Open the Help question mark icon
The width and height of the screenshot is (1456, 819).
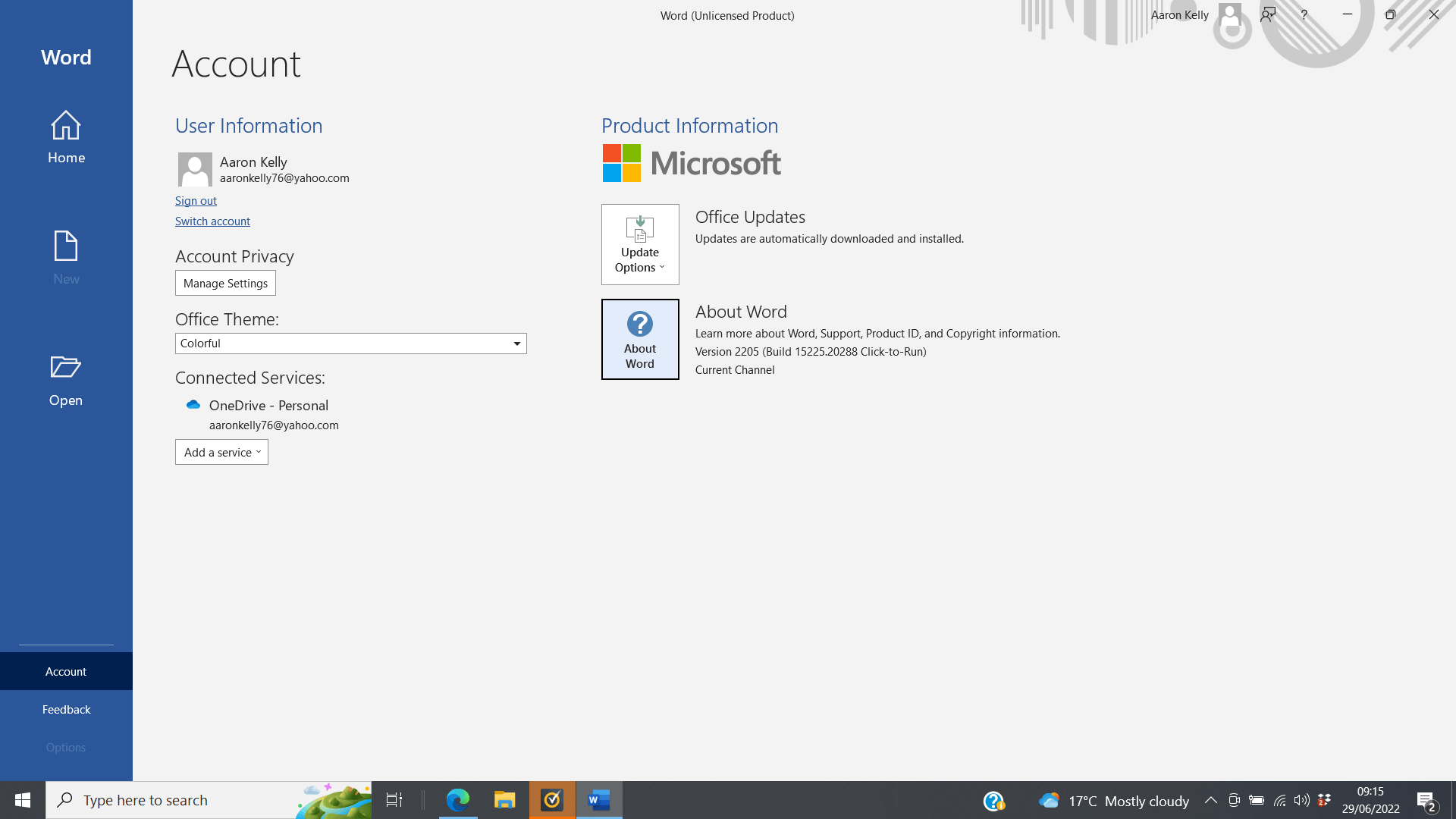[x=1304, y=14]
